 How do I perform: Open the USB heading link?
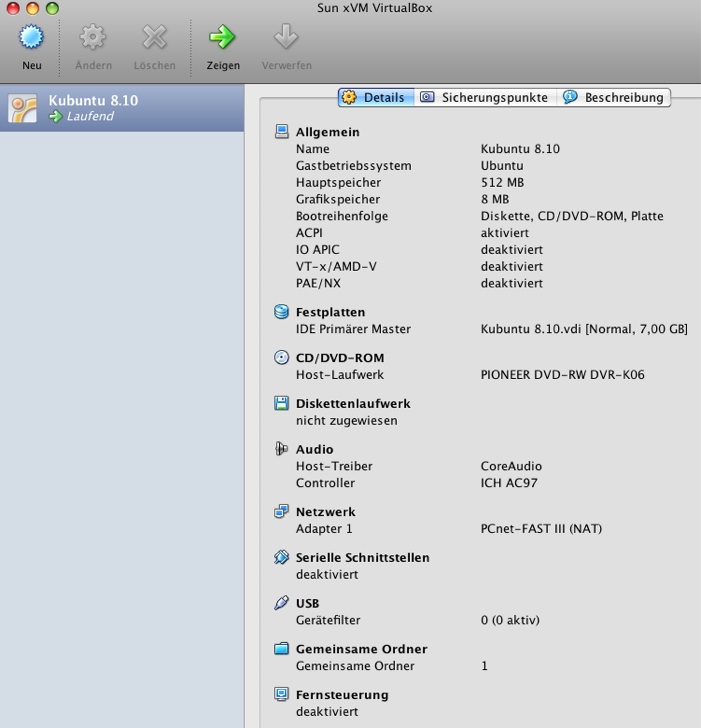[x=307, y=603]
